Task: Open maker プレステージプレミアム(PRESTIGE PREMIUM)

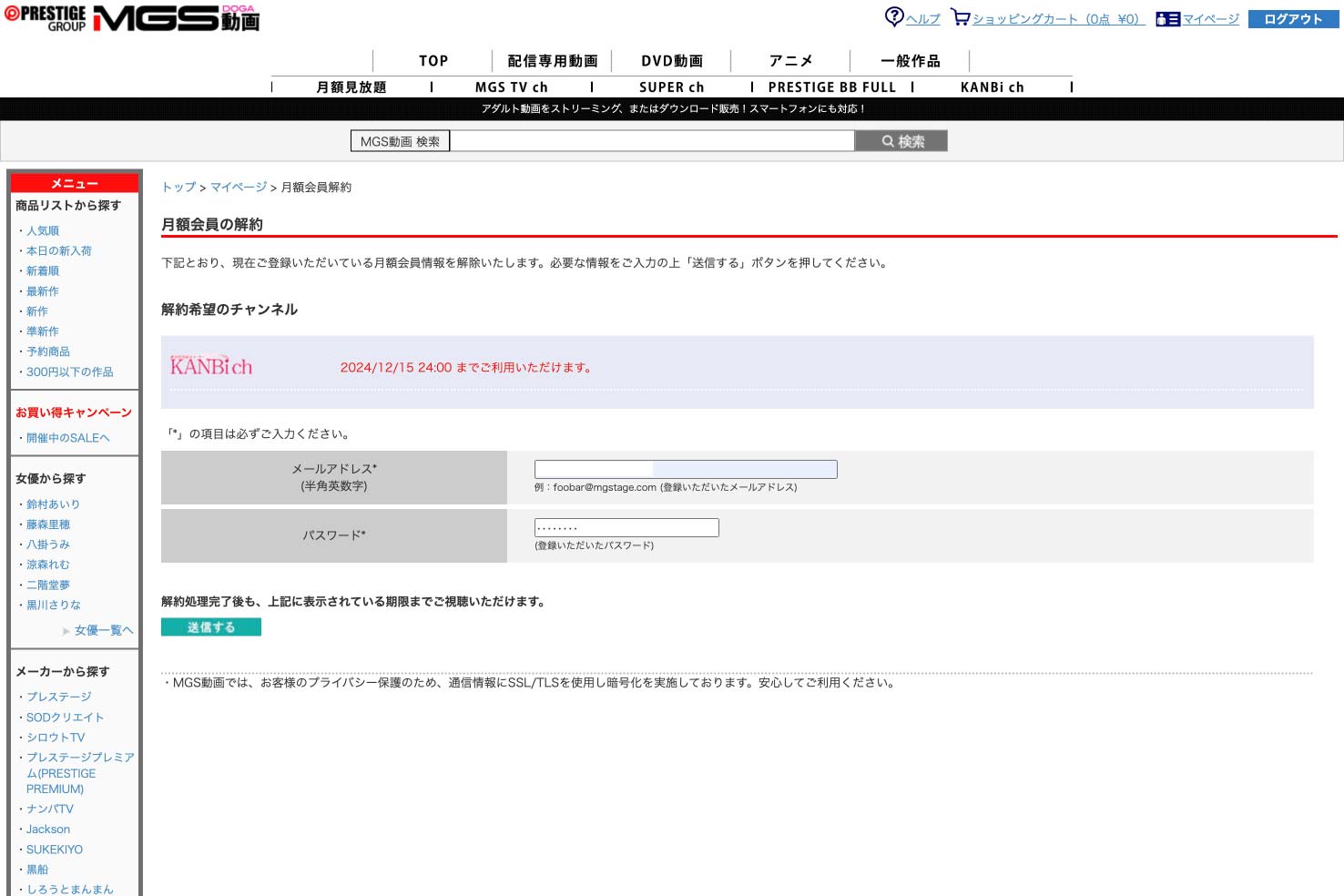Action: 80,773
